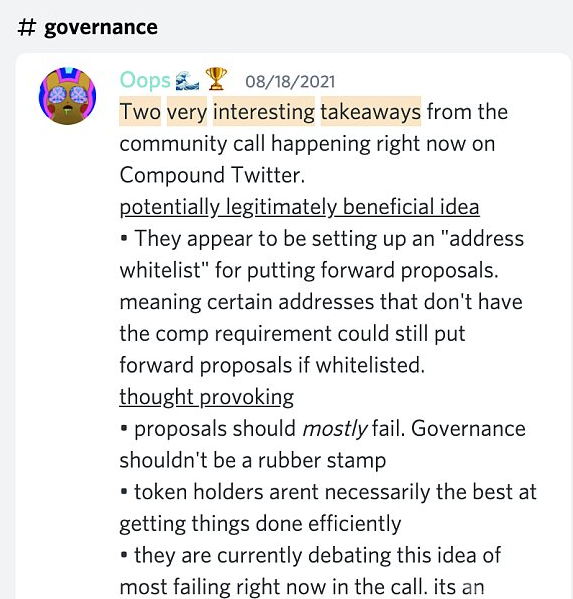Click the italic word 'mostly'
The width and height of the screenshot is (573, 599).
334,429
